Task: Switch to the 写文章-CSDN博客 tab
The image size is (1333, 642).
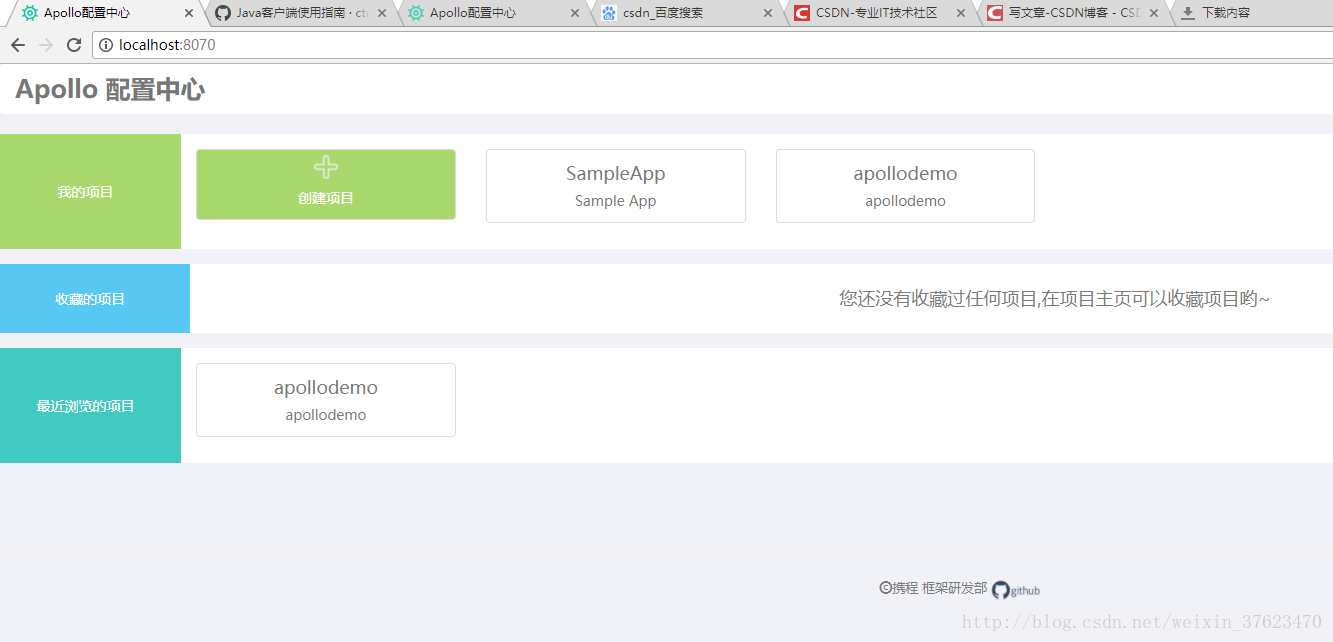Action: [1072, 13]
